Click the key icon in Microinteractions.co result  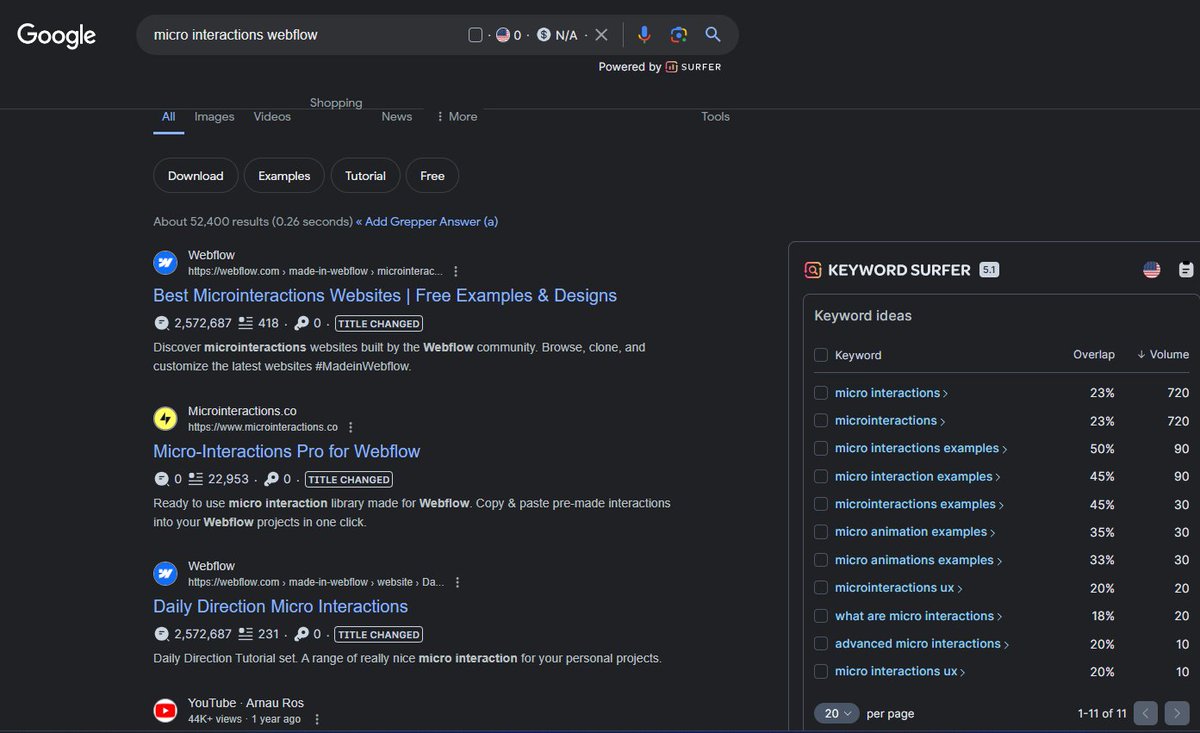coord(271,479)
